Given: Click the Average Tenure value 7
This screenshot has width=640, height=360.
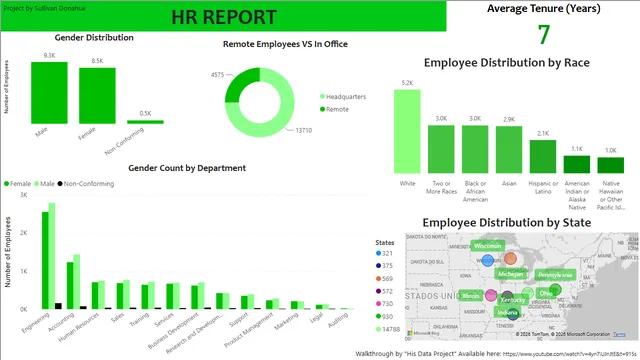Looking at the screenshot, I should pyautogui.click(x=544, y=35).
